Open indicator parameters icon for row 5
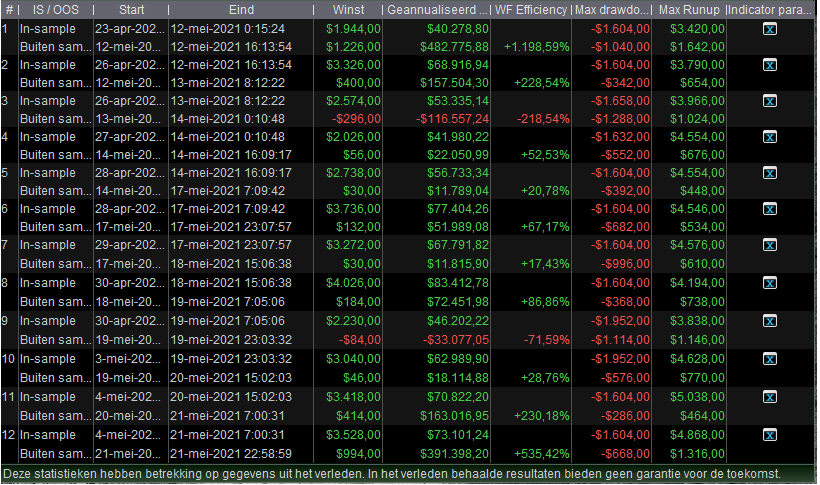 769,173
